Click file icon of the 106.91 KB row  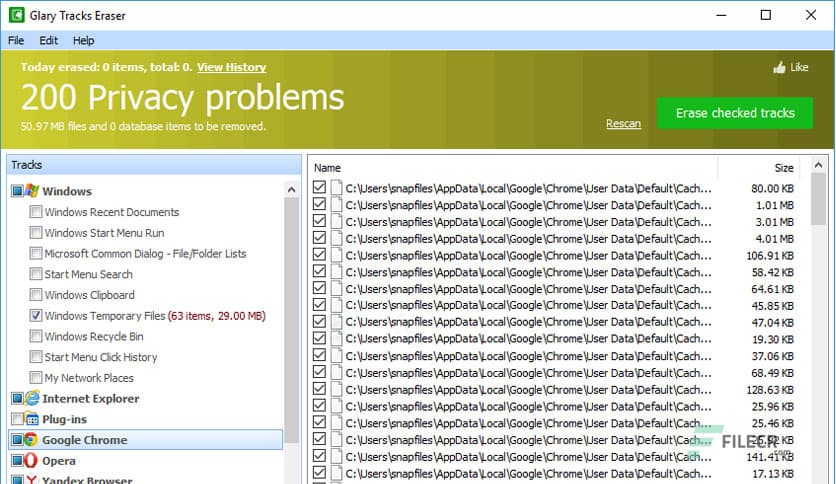click(x=336, y=255)
